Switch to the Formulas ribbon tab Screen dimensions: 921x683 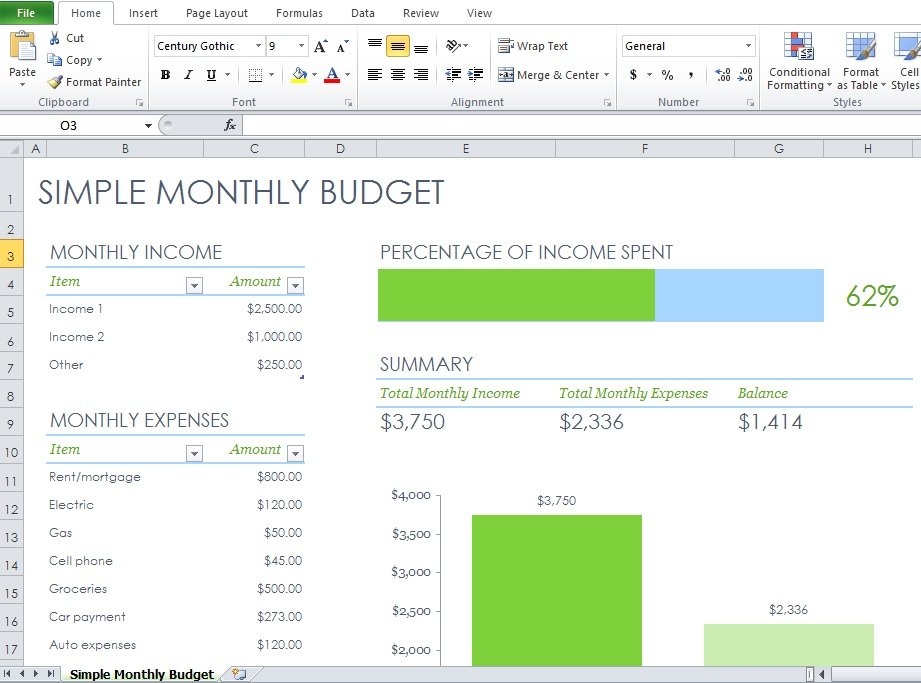[x=298, y=13]
